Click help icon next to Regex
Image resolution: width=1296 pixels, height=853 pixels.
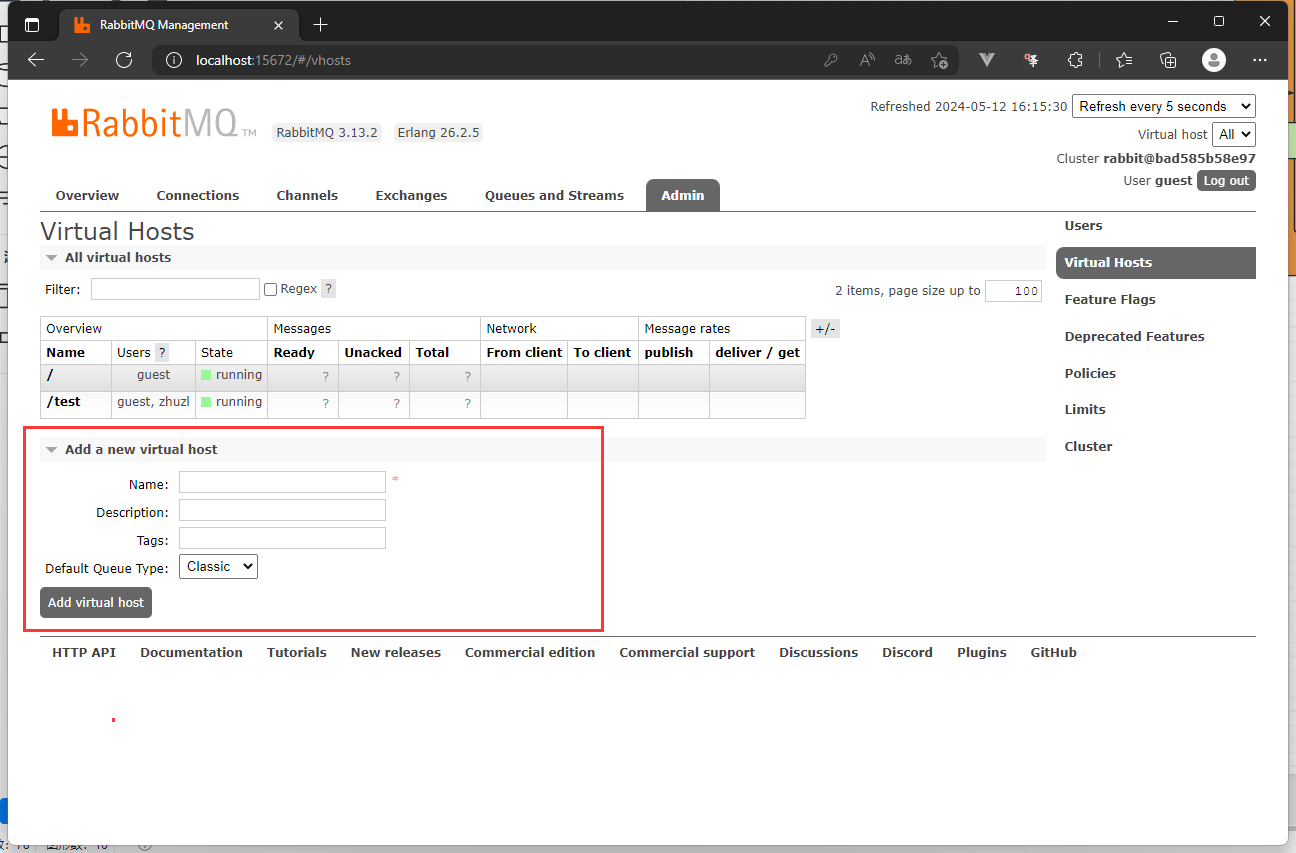pyautogui.click(x=328, y=289)
